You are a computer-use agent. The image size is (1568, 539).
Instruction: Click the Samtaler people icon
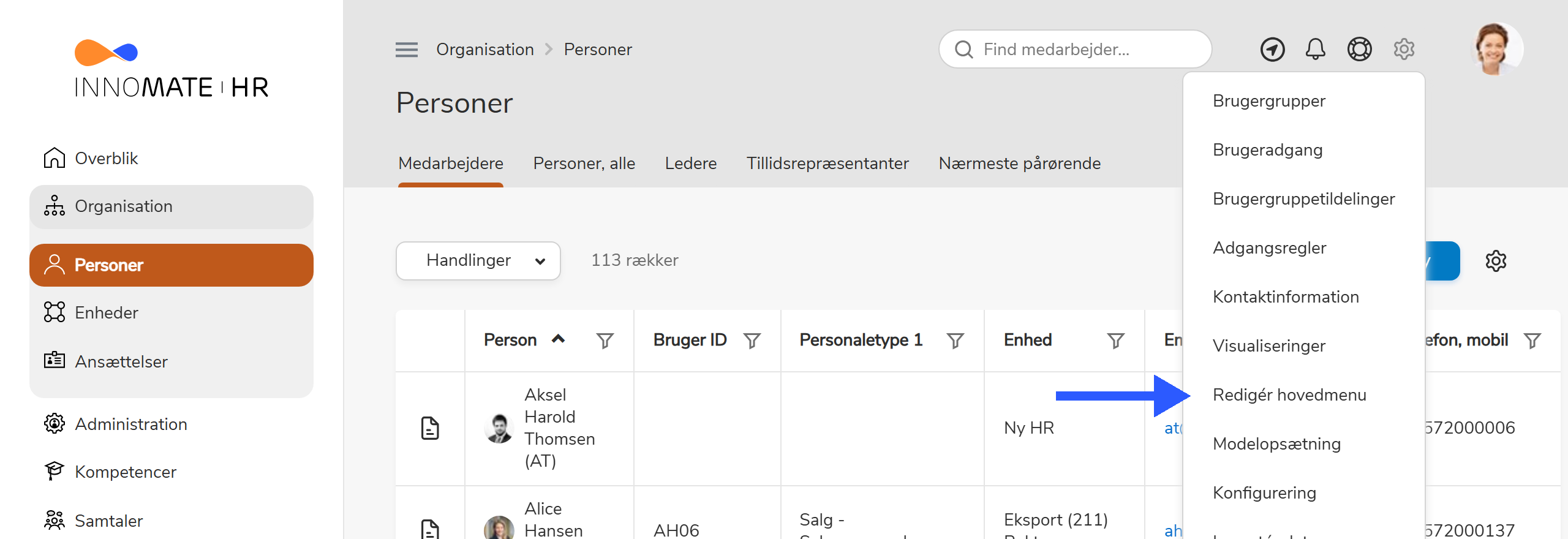pos(55,520)
